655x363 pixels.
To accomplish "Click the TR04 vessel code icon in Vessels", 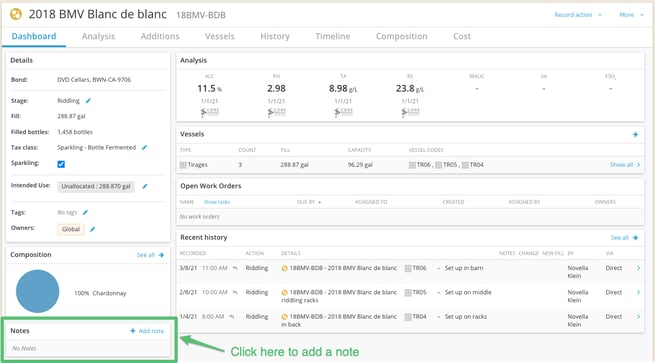I will click(x=465, y=165).
